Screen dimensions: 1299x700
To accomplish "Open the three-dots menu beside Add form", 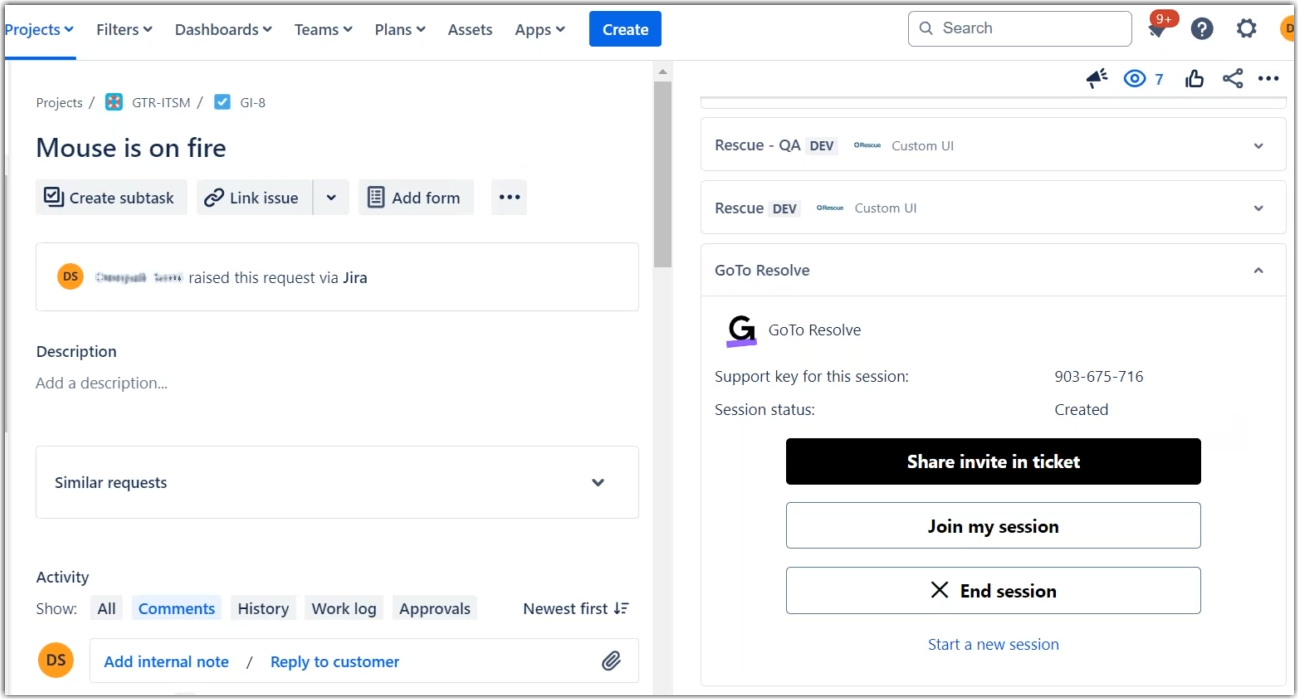I will (x=509, y=197).
